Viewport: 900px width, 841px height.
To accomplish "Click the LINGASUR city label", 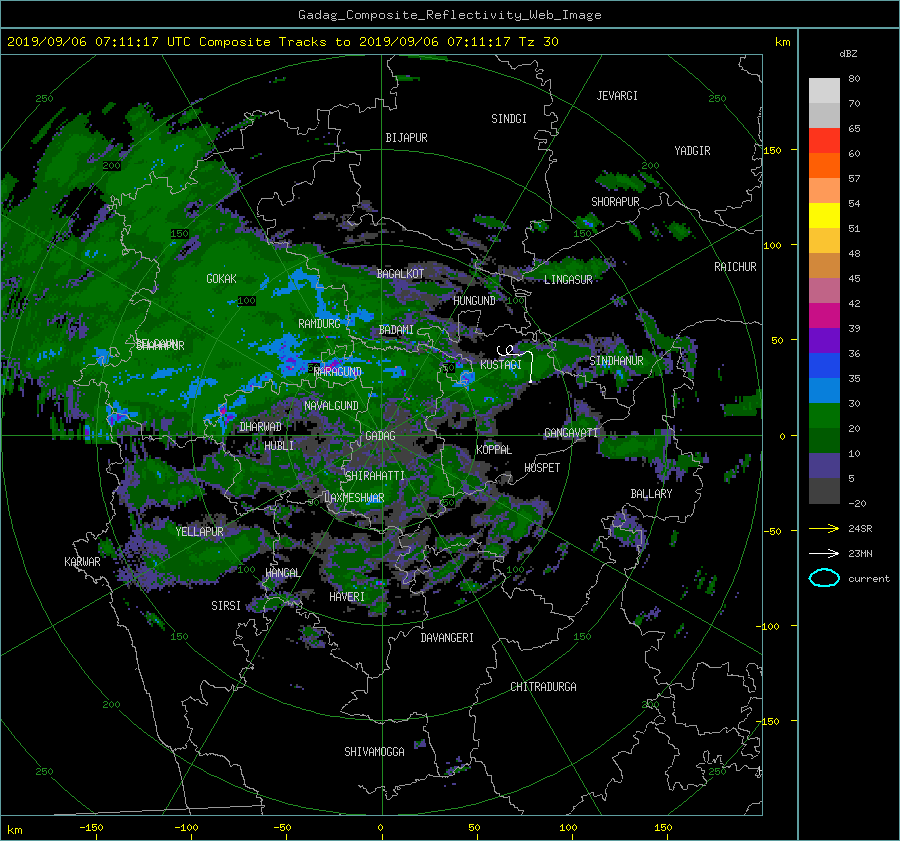I will (568, 280).
